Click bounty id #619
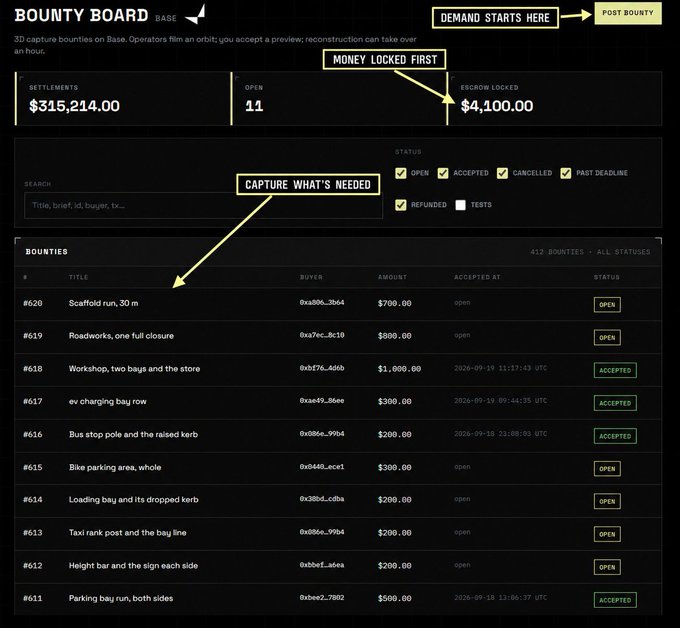The height and width of the screenshot is (628, 680). [33, 336]
